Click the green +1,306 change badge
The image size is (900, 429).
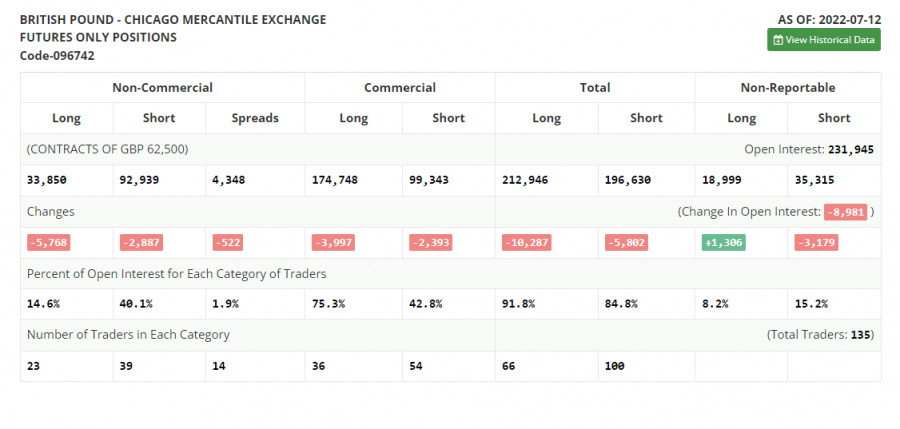[723, 242]
